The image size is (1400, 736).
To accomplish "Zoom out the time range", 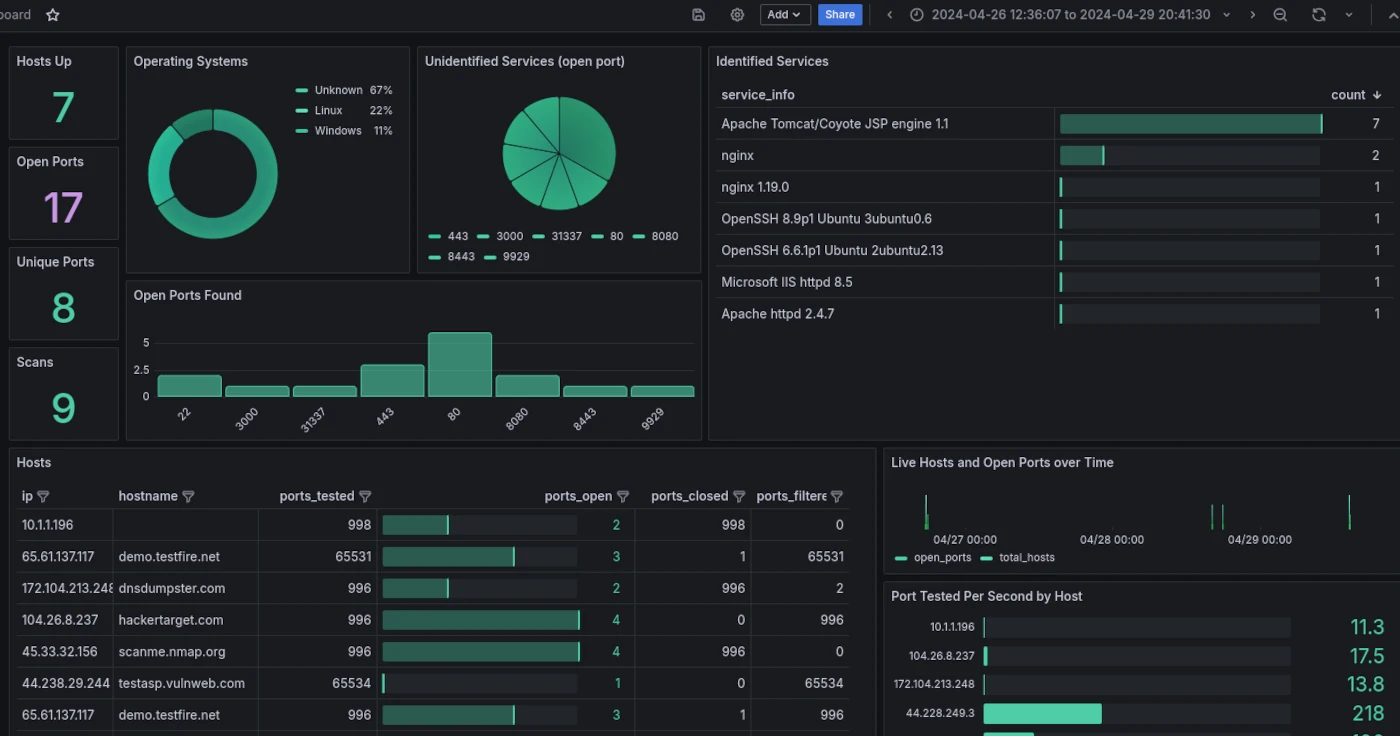I will (x=1280, y=15).
